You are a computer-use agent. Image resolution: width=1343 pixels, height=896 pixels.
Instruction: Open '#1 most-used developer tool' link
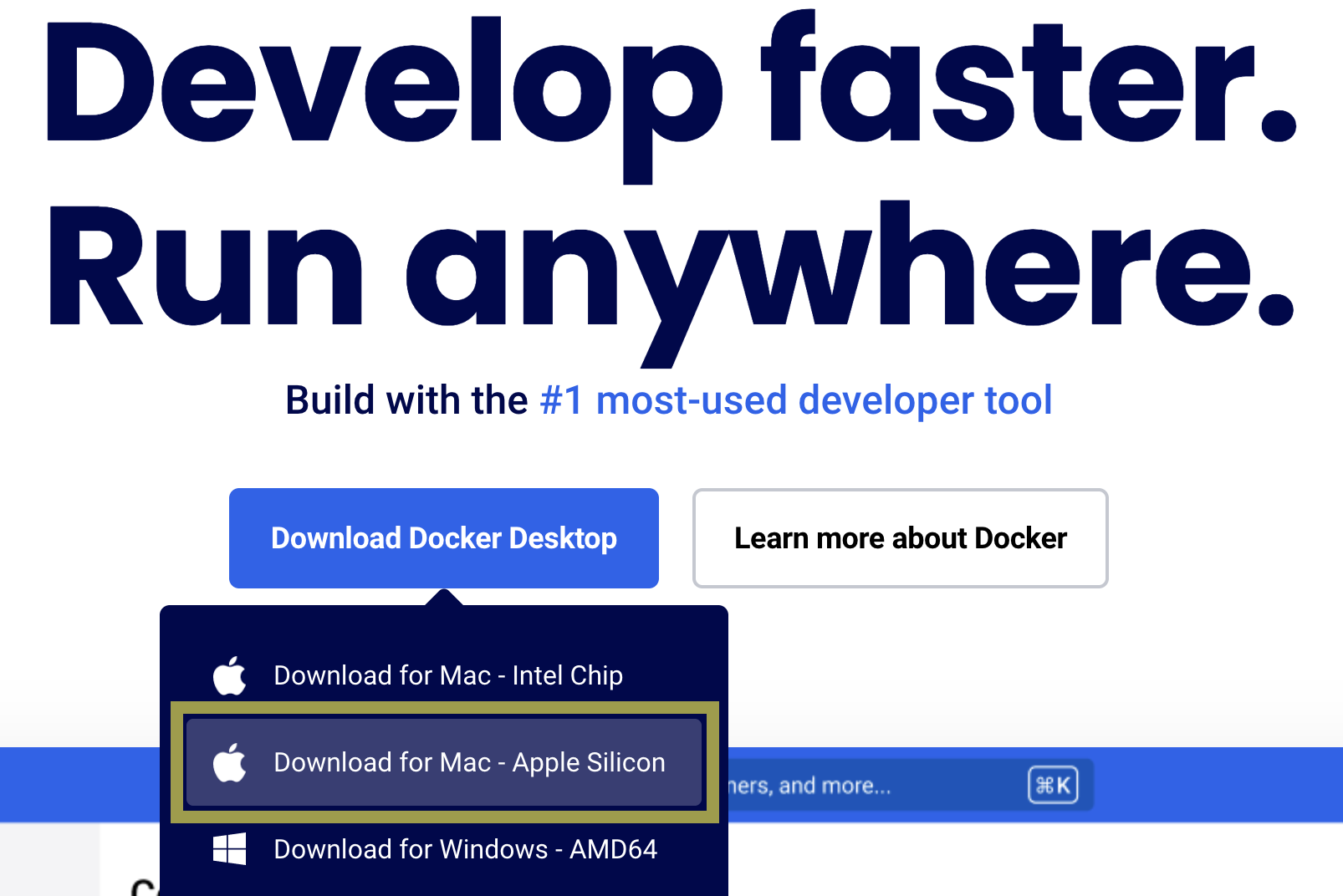click(x=796, y=400)
